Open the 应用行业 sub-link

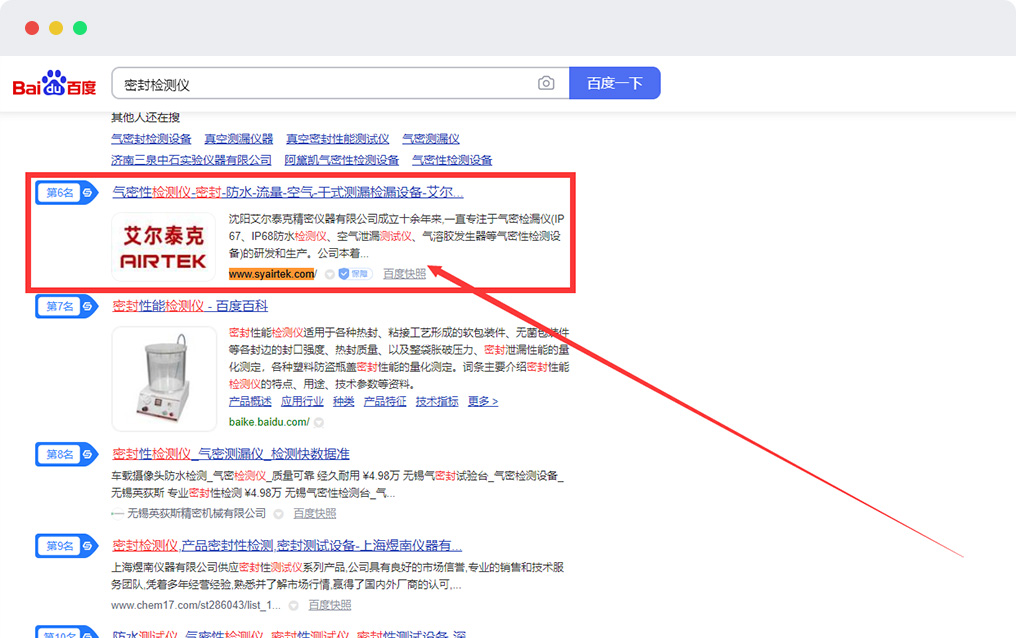[302, 402]
